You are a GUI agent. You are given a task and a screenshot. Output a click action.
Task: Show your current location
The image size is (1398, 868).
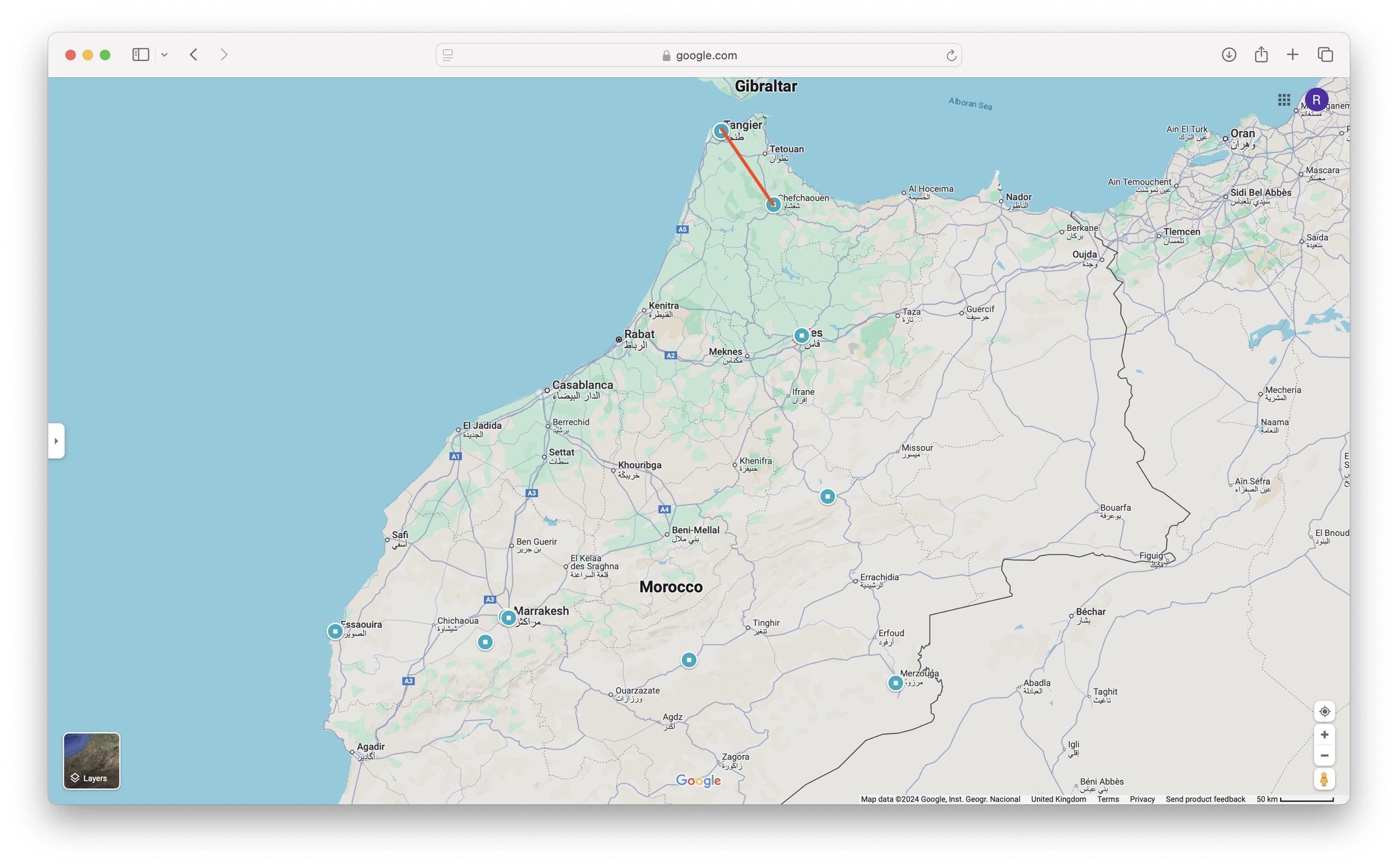point(1324,712)
